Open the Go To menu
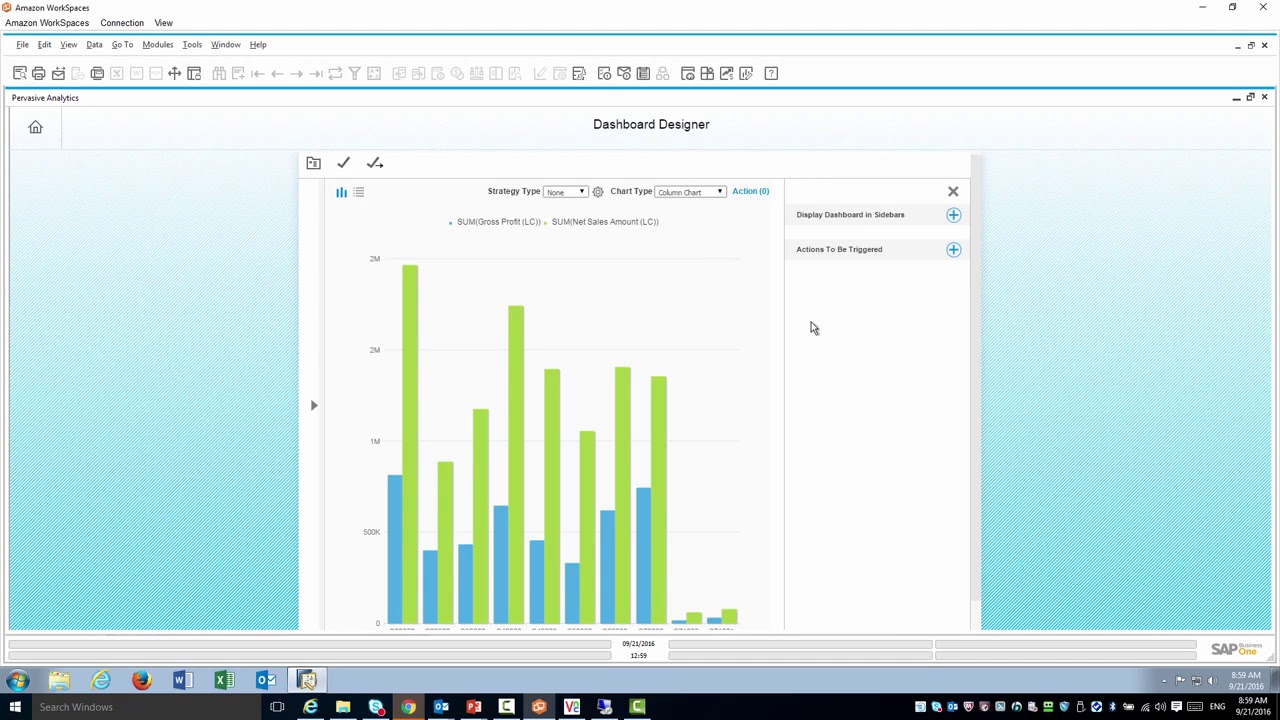 (x=122, y=44)
